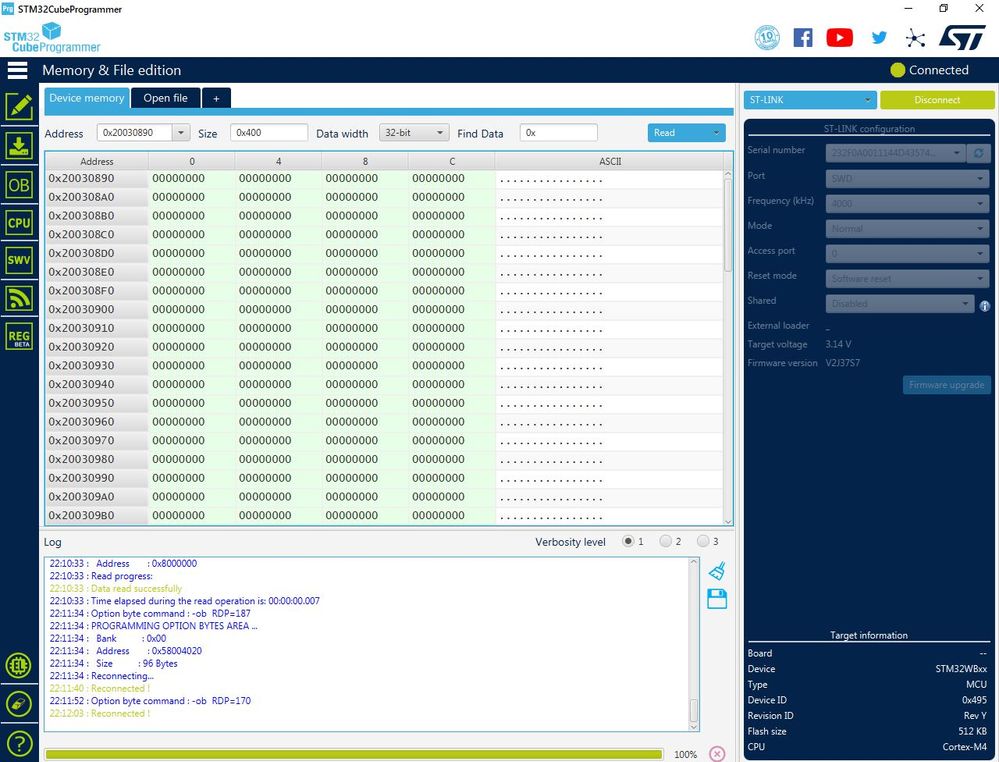Select verbosity level 3
The width and height of the screenshot is (999, 762).
(703, 542)
